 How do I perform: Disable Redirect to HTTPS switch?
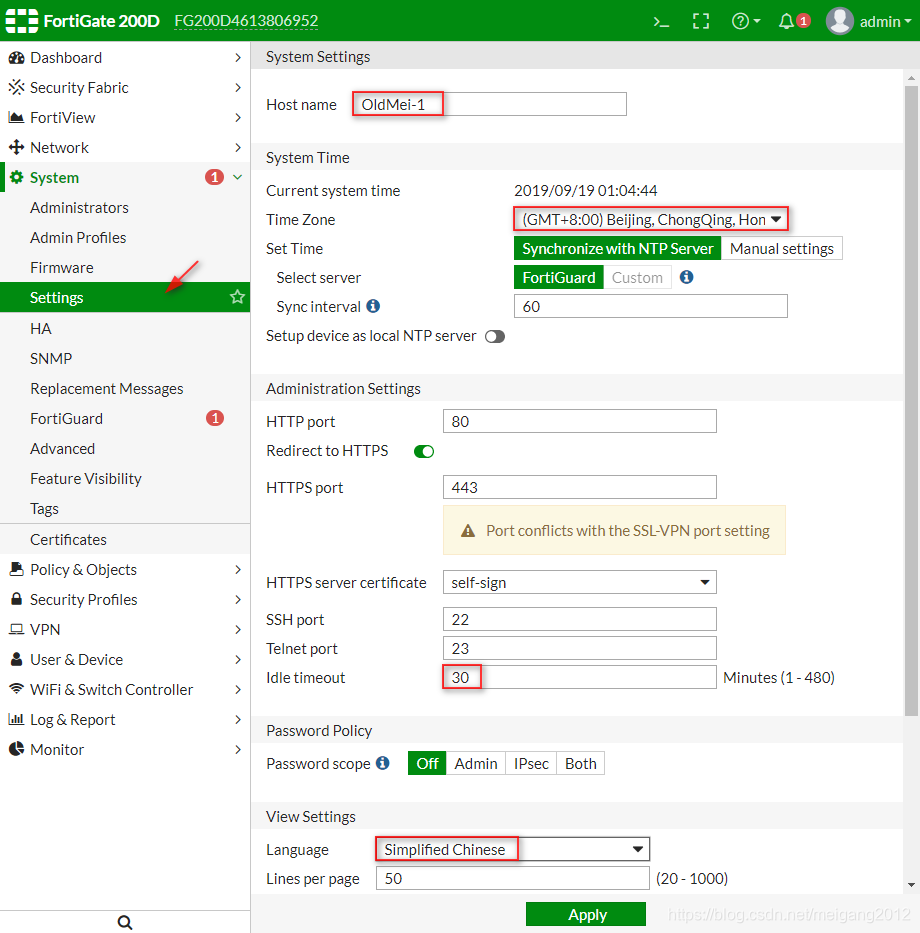tap(424, 452)
